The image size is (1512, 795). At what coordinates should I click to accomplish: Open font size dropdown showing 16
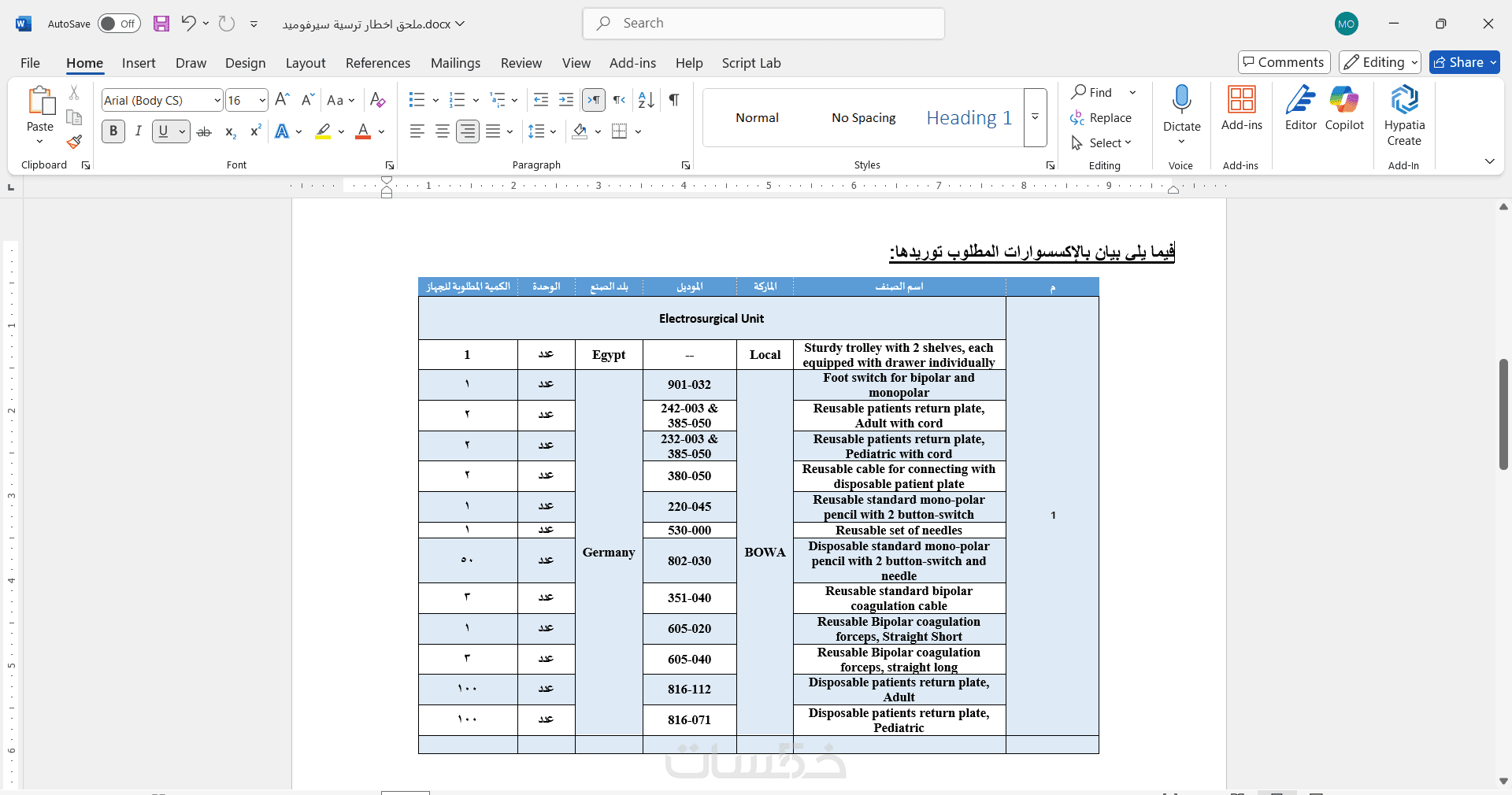click(262, 100)
